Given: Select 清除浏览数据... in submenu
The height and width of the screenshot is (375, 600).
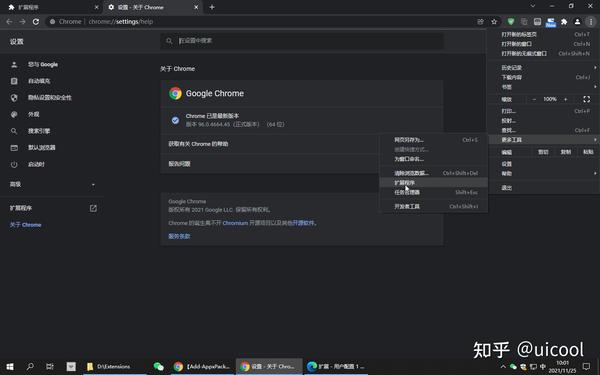Looking at the screenshot, I should [434, 173].
